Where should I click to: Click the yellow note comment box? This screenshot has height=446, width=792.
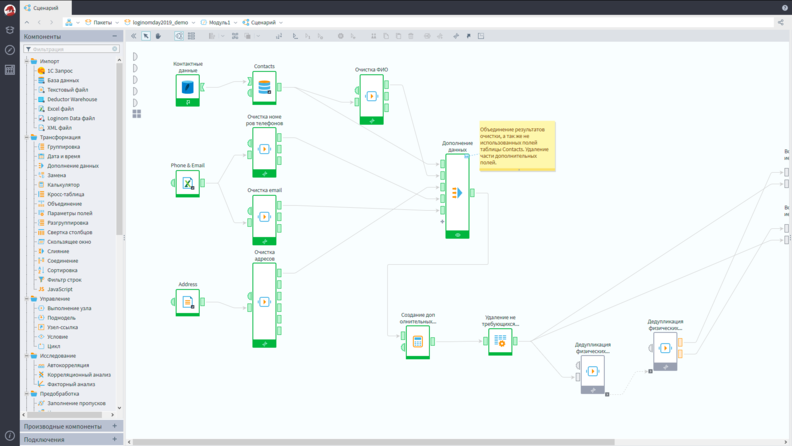coord(517,146)
